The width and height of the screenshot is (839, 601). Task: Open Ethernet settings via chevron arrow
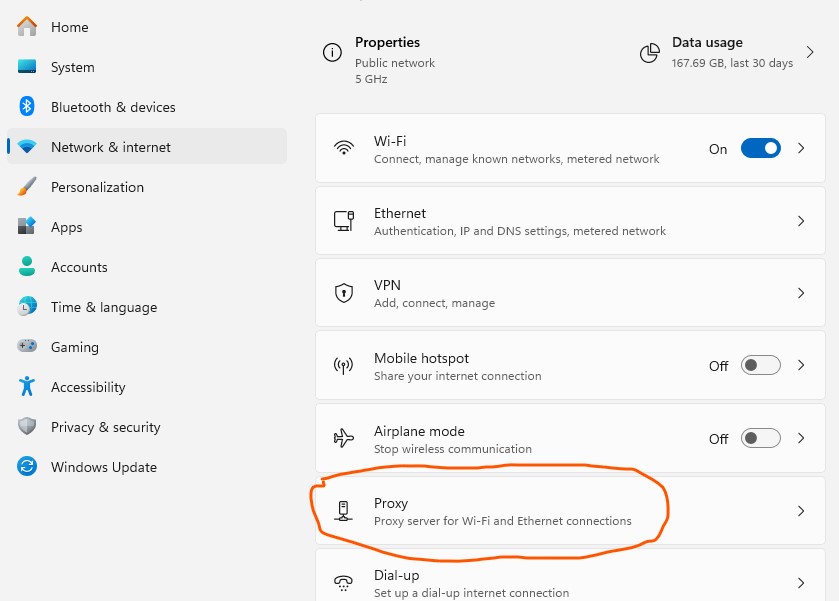(x=801, y=220)
